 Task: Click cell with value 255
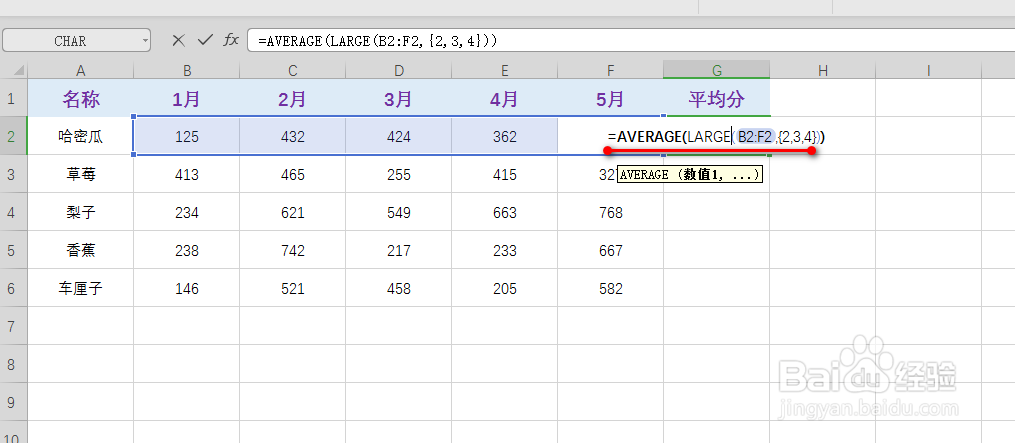click(398, 174)
